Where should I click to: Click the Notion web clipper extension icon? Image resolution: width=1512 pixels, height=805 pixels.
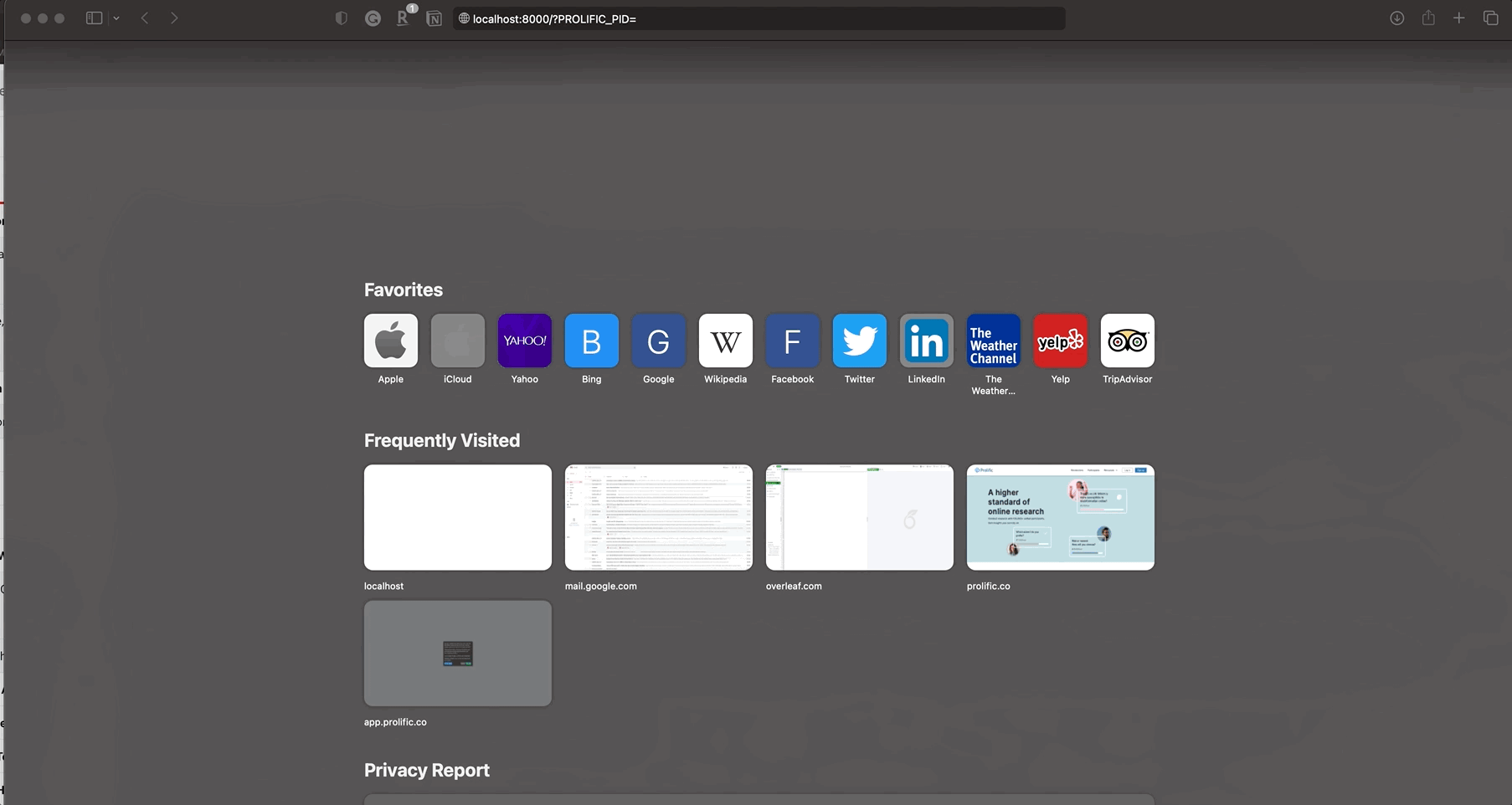click(x=435, y=18)
